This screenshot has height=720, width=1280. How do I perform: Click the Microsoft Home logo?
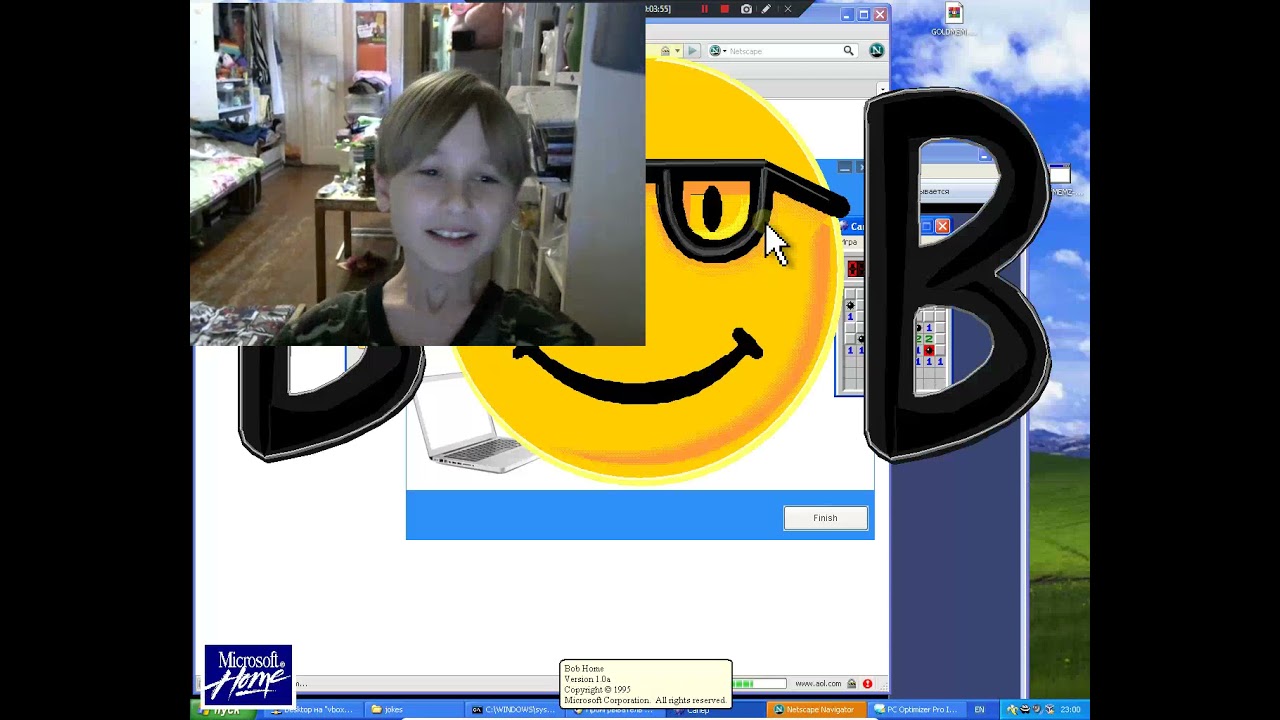tap(248, 675)
